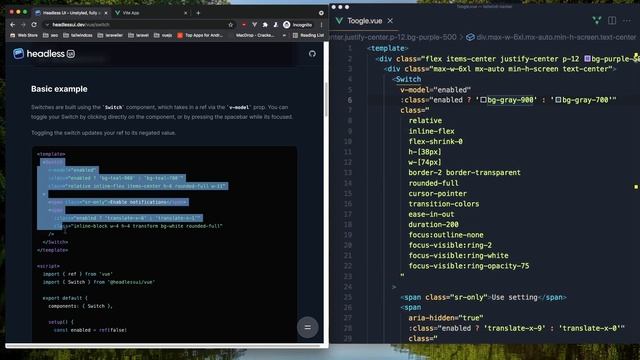Click the Incognito profile button
This screenshot has width=640, height=360.
pos(298,25)
